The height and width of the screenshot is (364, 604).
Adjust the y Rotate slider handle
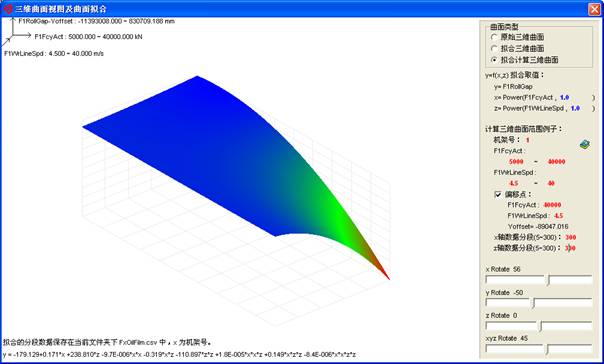[534, 303]
